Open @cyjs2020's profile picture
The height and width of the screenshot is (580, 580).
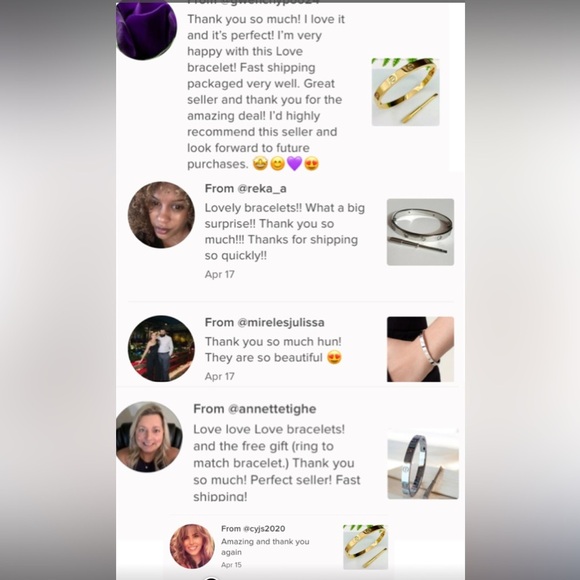(x=192, y=546)
